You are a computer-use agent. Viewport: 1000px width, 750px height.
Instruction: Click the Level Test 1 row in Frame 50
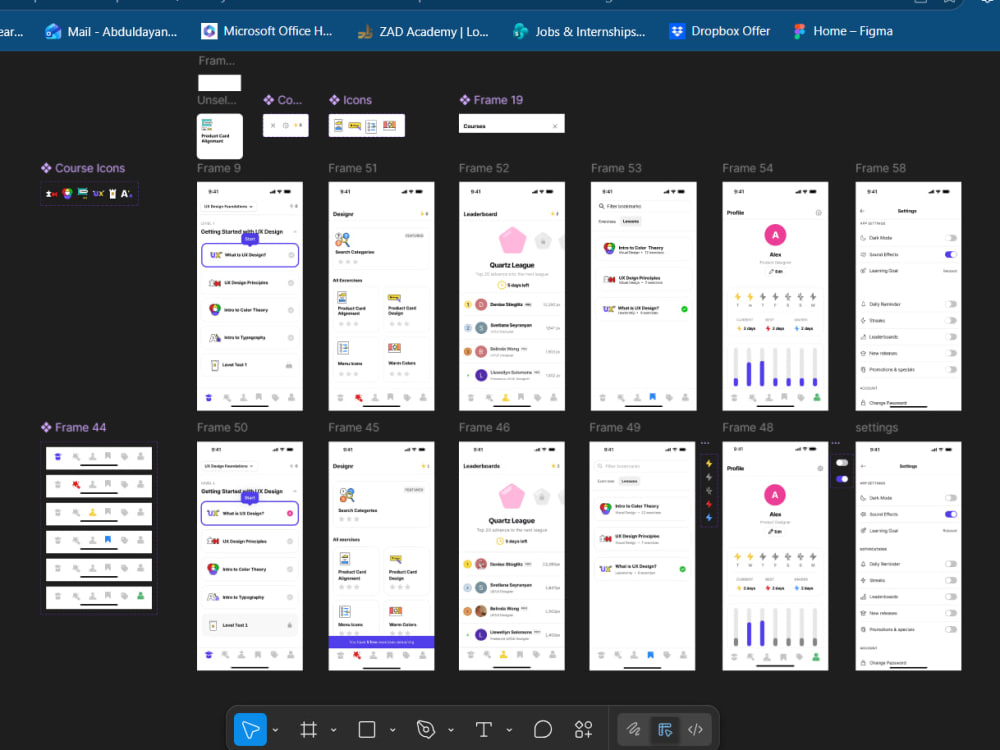coord(250,625)
